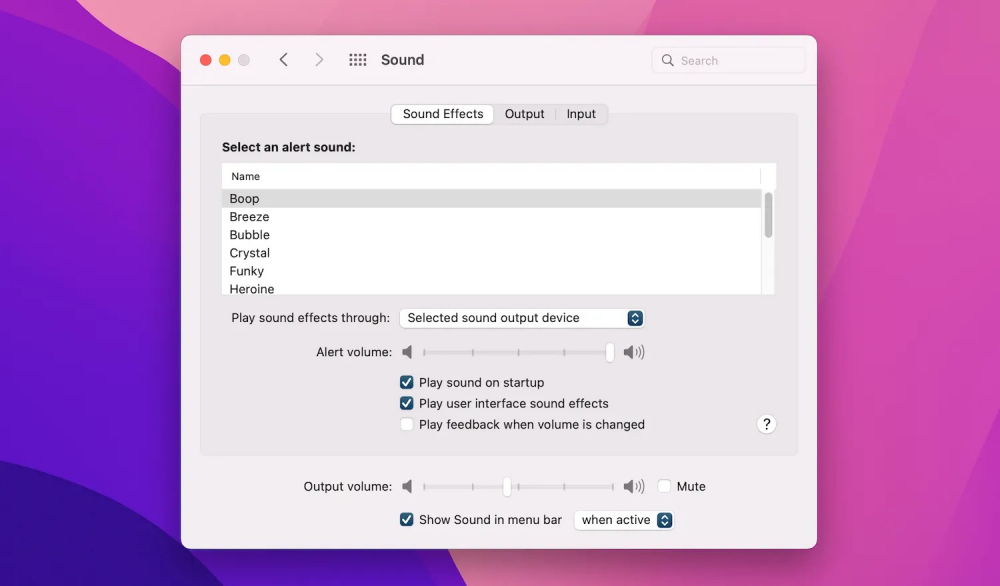Click the back navigation chevron
The width and height of the screenshot is (1000, 586).
(x=284, y=60)
